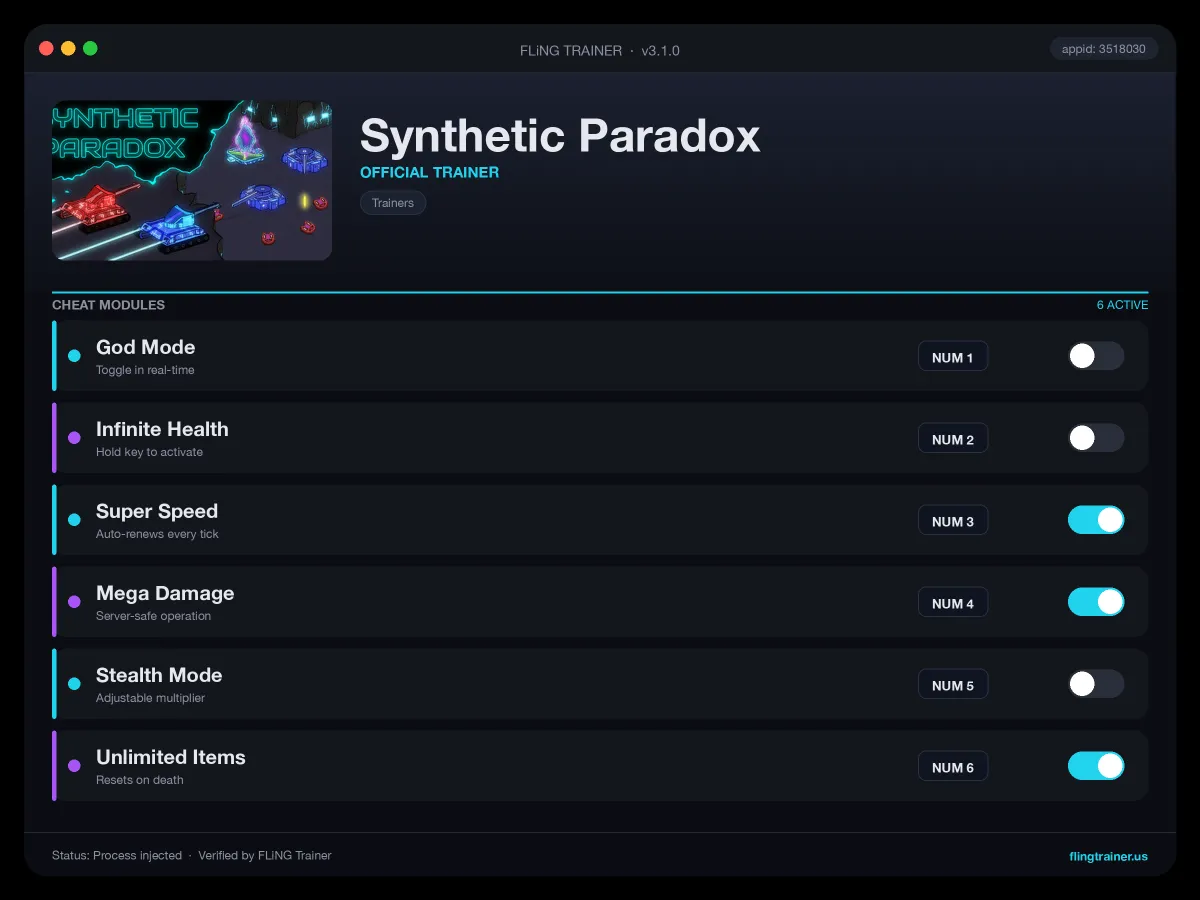Click 'Status: Process injected' text

coord(117,856)
